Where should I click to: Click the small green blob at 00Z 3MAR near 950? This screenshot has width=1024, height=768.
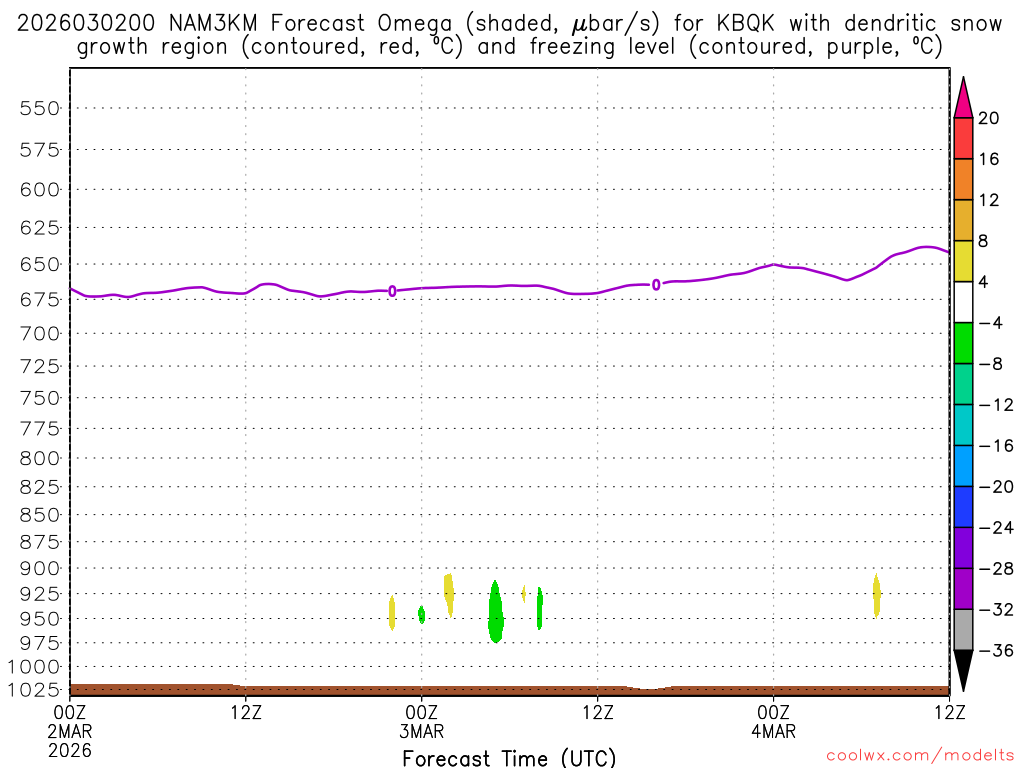click(x=422, y=615)
